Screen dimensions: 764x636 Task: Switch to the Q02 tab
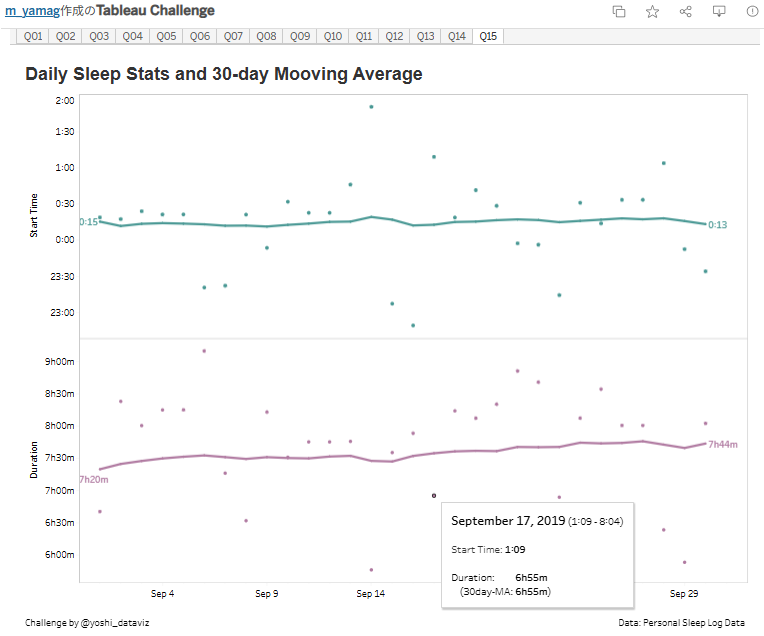click(x=65, y=36)
